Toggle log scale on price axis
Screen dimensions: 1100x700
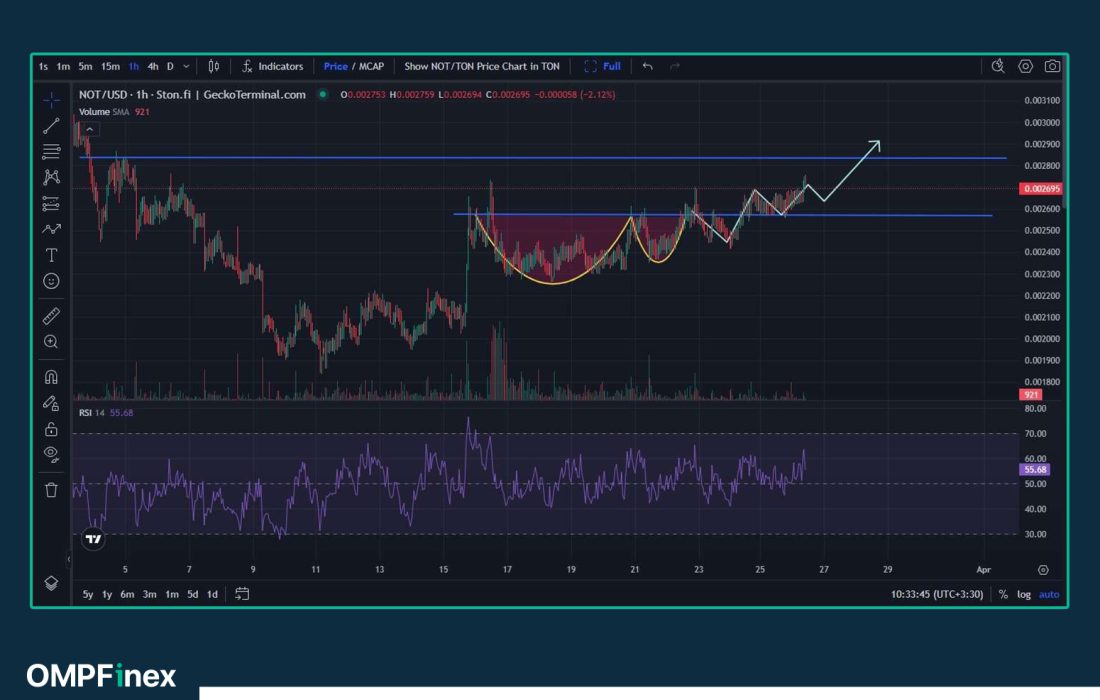pos(1024,594)
